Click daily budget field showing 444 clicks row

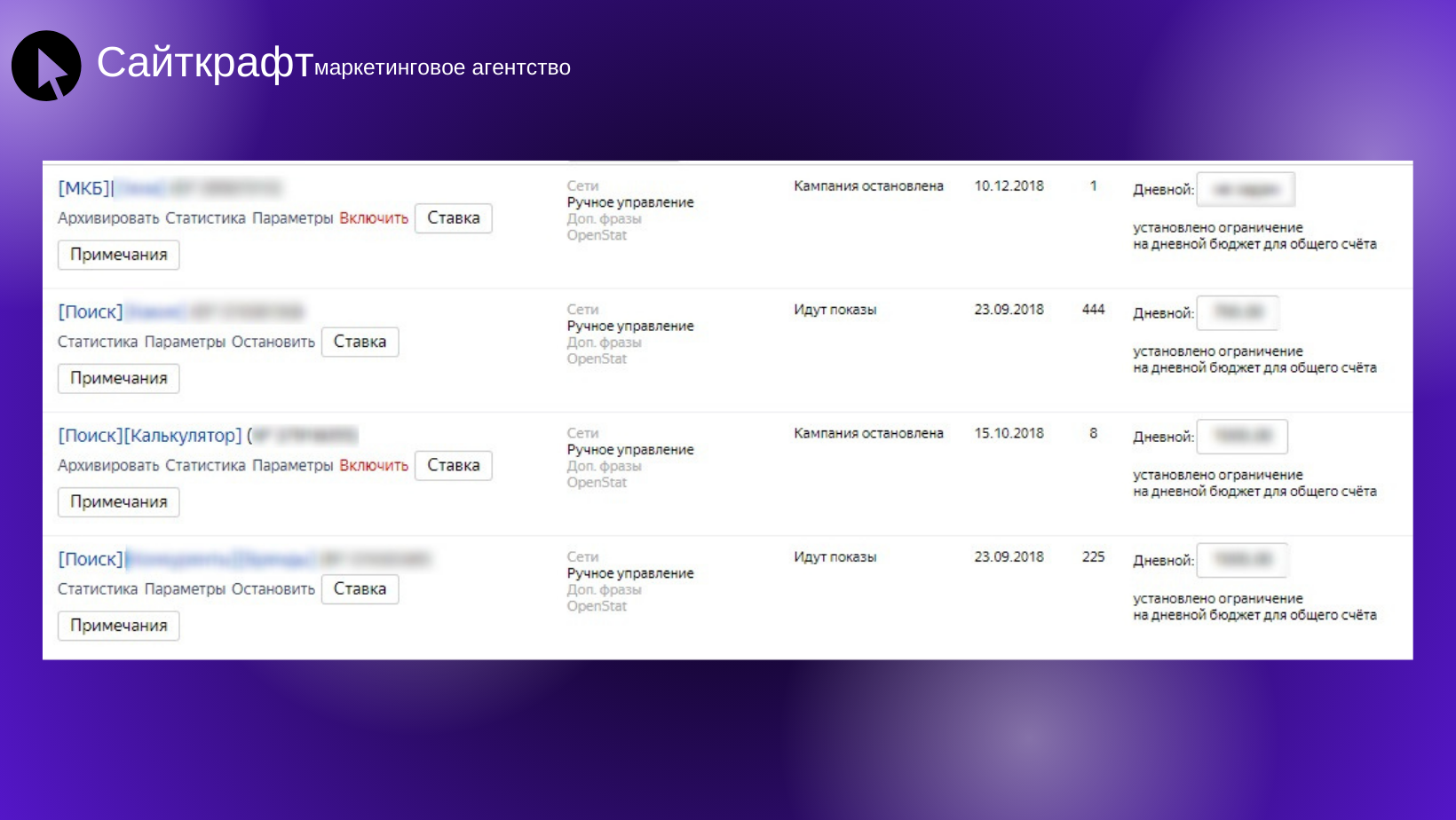click(x=1238, y=312)
